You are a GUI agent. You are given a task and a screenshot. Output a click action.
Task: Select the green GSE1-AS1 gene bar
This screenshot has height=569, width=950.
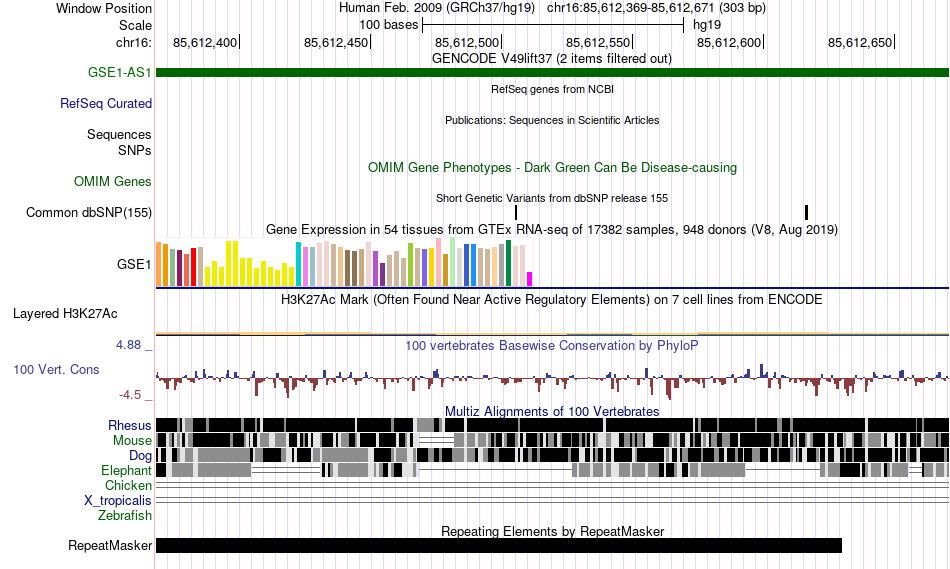point(553,72)
